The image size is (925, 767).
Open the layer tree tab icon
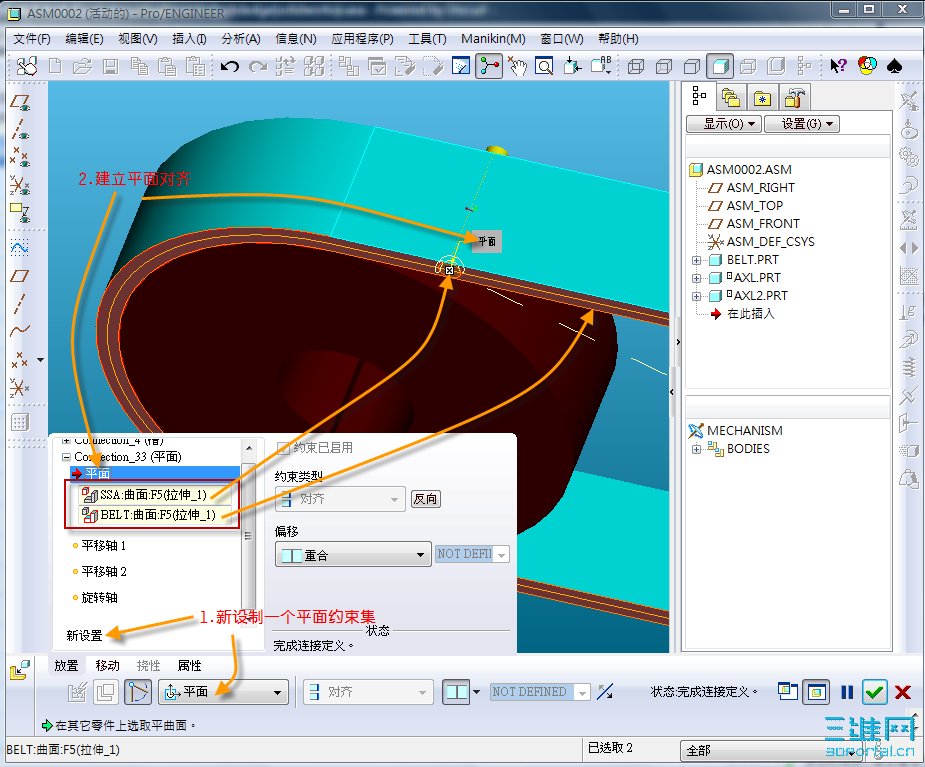731,98
